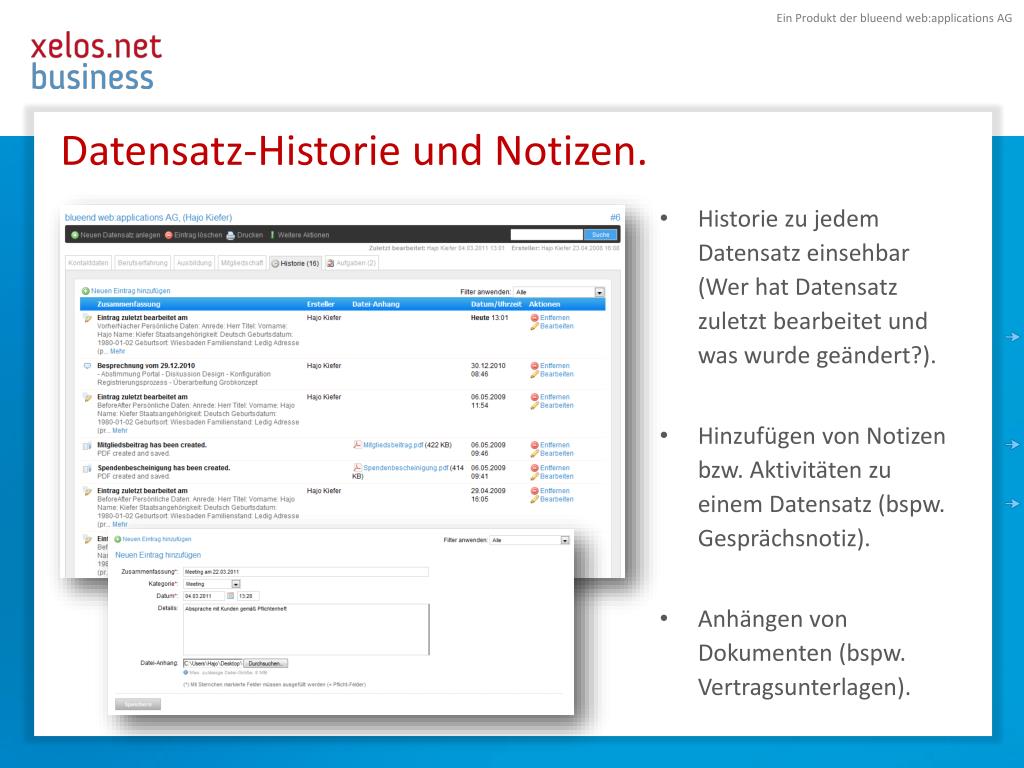Open the Kategorie dropdown showing Meeting
The image size is (1024, 768).
tap(212, 584)
